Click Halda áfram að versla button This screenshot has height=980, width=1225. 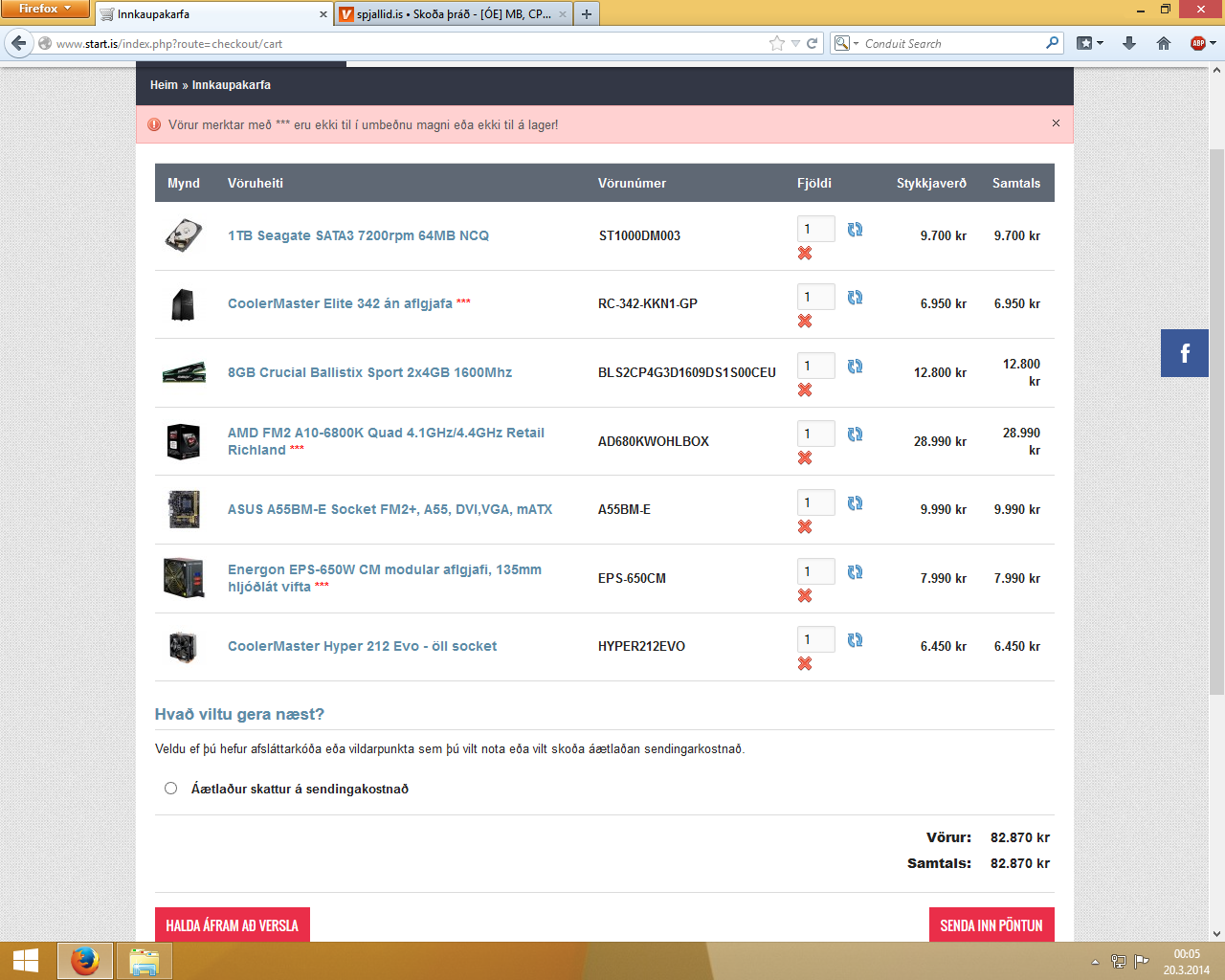click(232, 924)
